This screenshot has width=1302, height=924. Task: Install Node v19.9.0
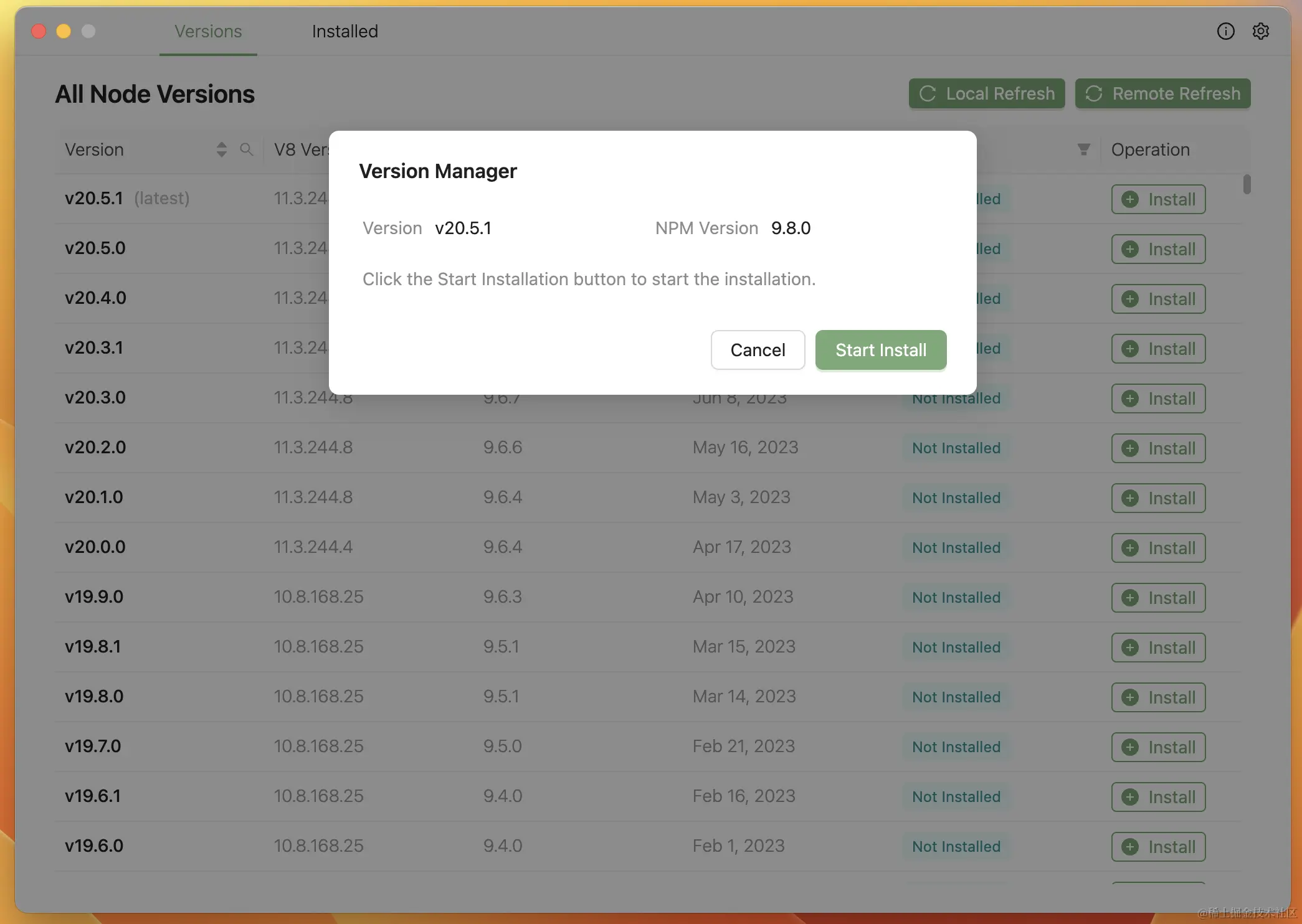coord(1158,598)
